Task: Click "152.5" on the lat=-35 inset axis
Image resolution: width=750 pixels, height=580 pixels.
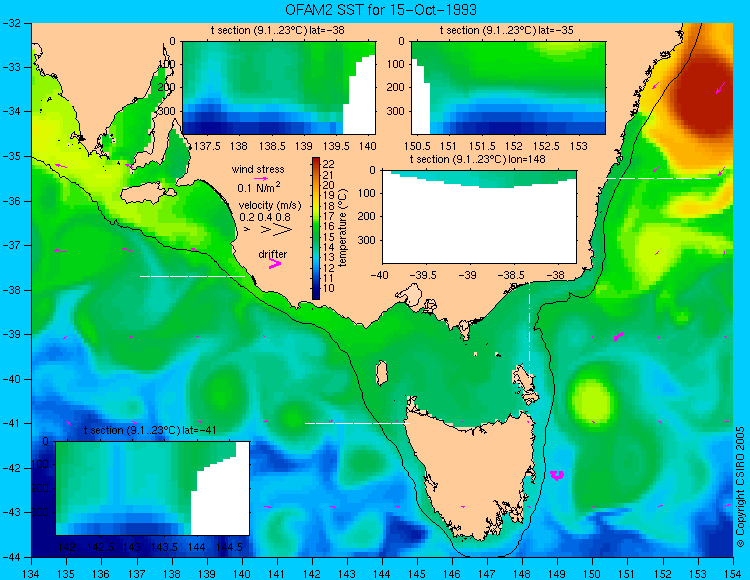Action: point(547,146)
